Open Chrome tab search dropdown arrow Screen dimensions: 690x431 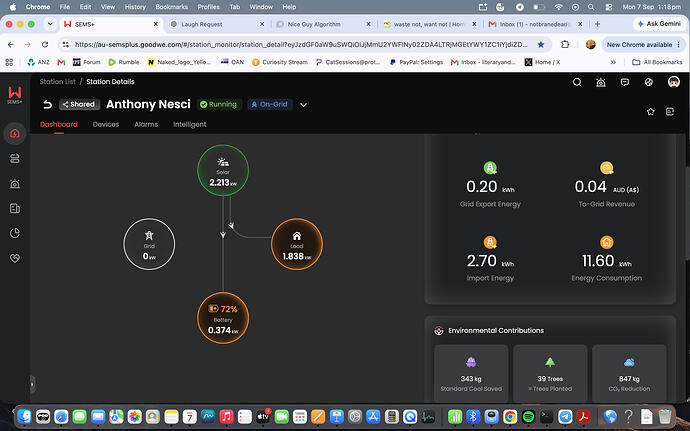pos(50,24)
